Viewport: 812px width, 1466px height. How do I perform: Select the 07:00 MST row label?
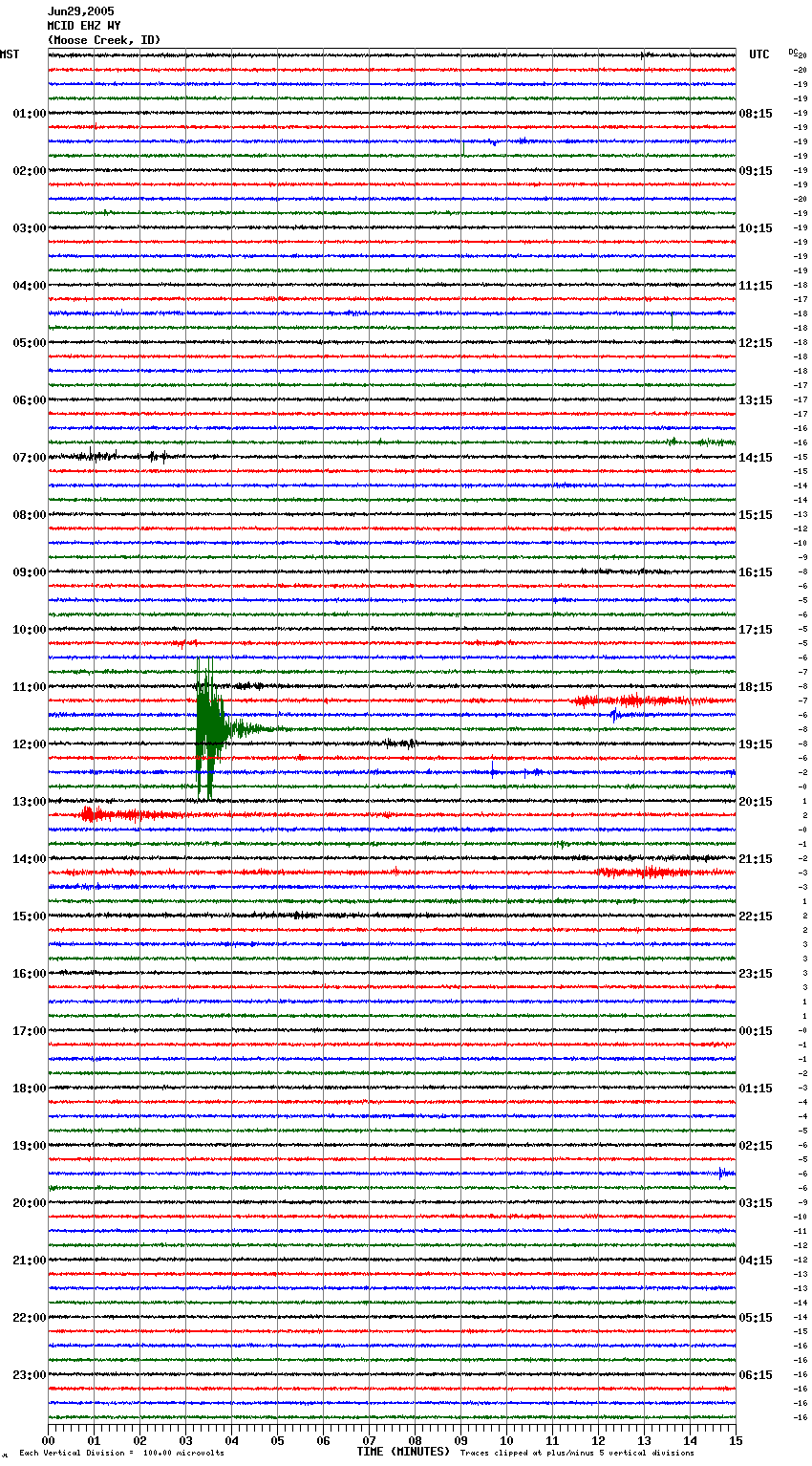coord(30,458)
